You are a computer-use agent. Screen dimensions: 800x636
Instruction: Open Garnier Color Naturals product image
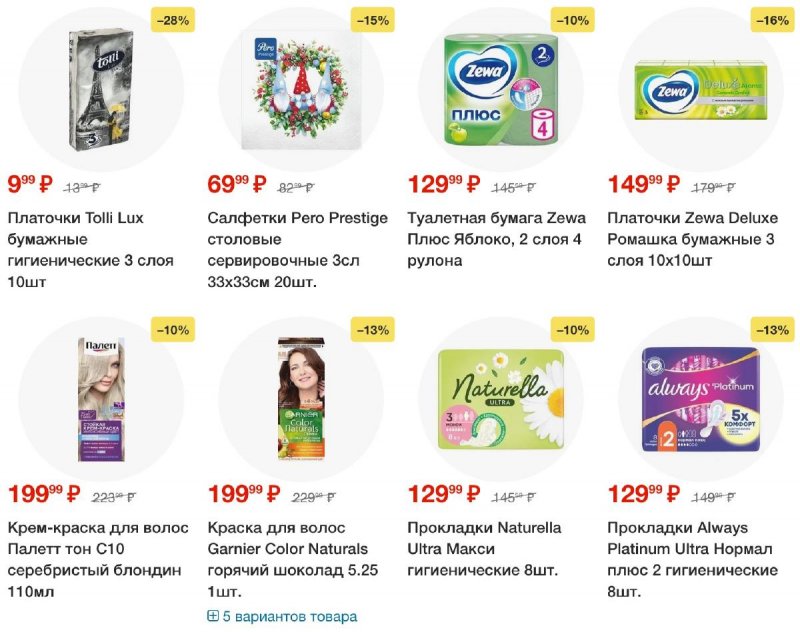click(301, 398)
